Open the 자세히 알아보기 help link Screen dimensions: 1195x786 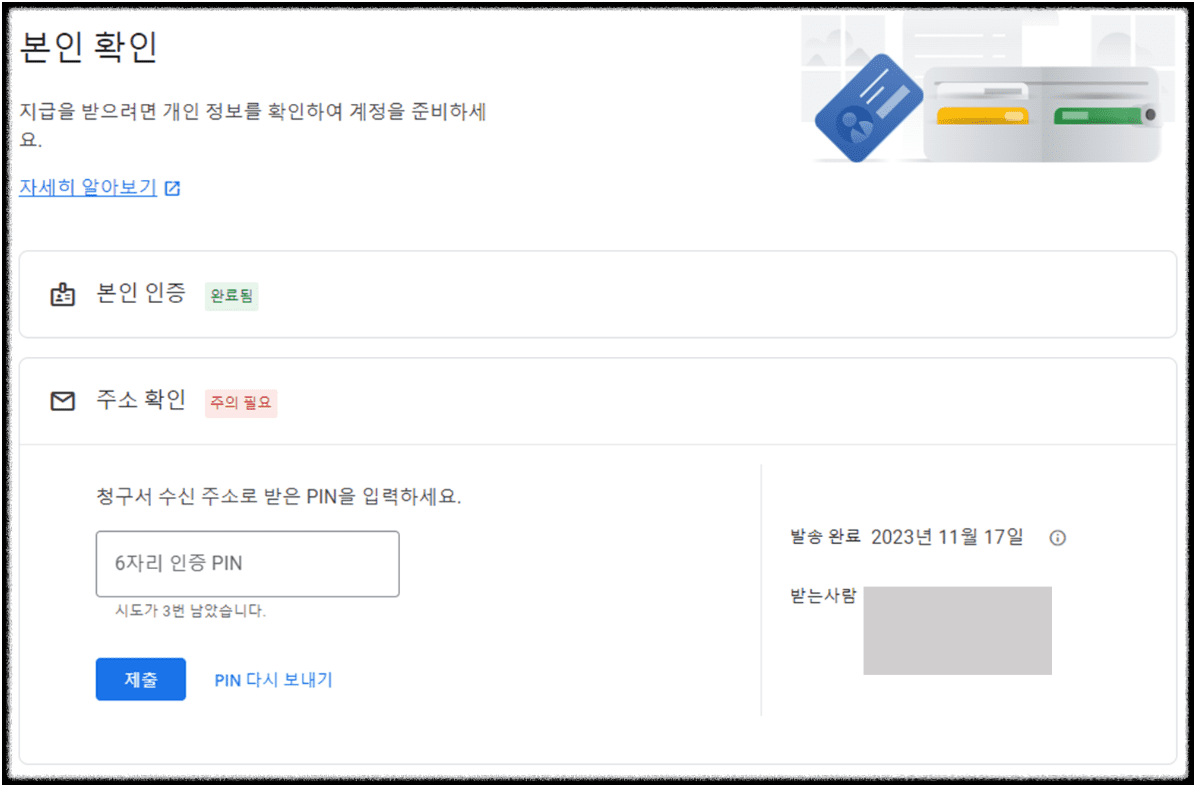point(88,188)
